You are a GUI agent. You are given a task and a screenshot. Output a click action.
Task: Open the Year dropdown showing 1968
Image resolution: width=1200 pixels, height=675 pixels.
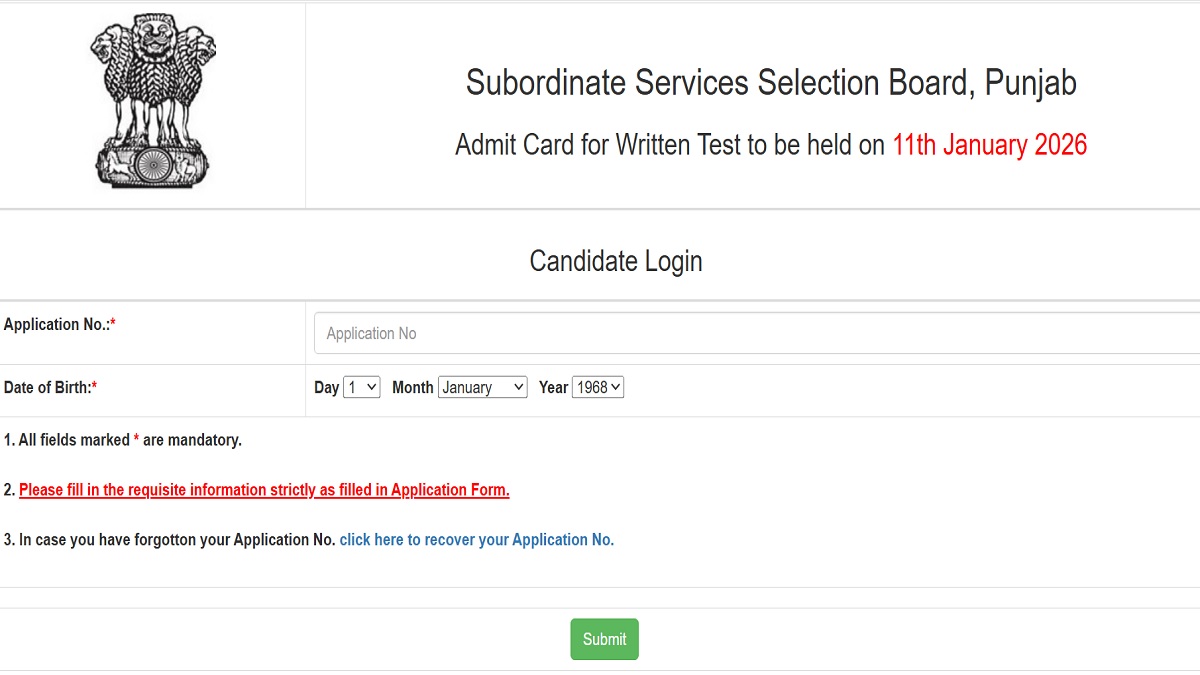(x=597, y=387)
